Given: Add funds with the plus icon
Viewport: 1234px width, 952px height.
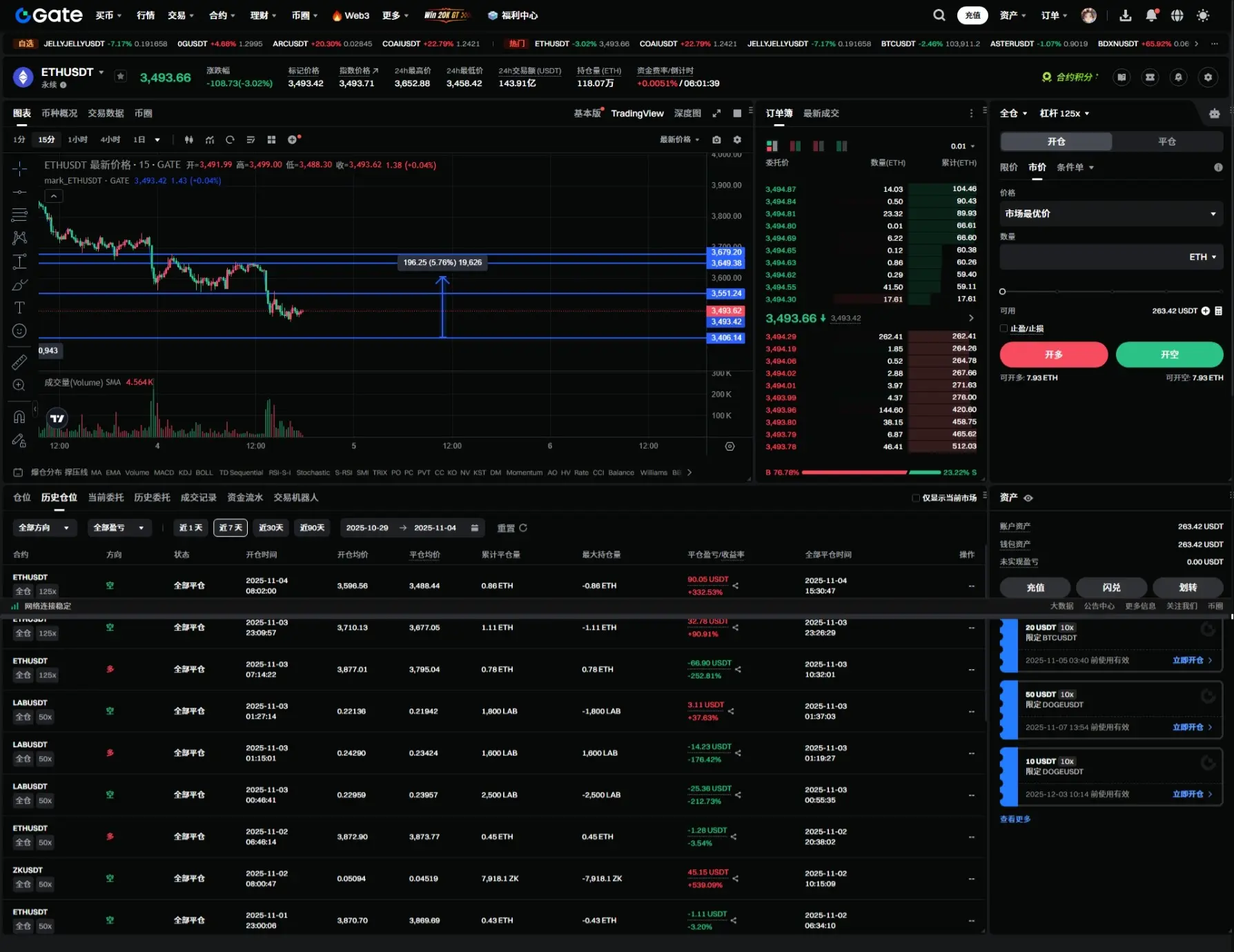Looking at the screenshot, I should coord(1205,311).
